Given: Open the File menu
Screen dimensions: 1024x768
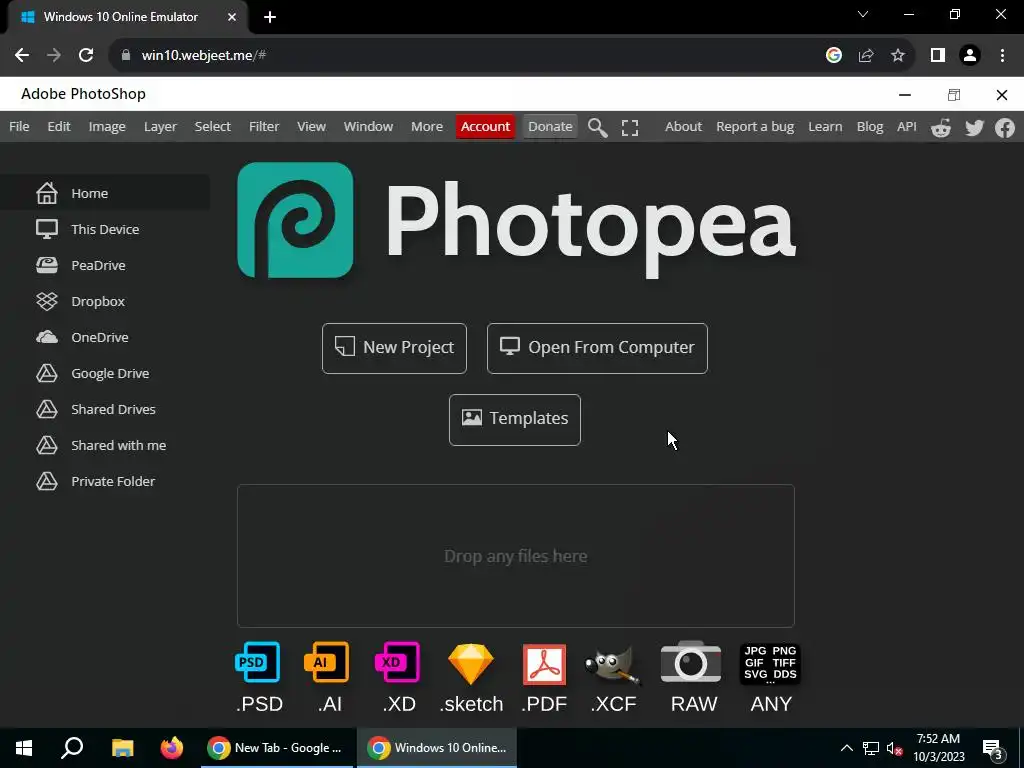Looking at the screenshot, I should (x=19, y=127).
